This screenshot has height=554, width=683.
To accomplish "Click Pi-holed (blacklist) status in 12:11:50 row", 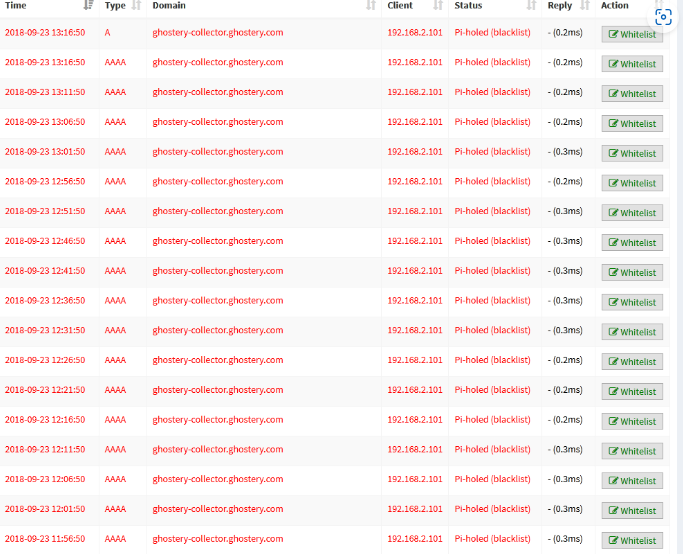I will pos(492,449).
